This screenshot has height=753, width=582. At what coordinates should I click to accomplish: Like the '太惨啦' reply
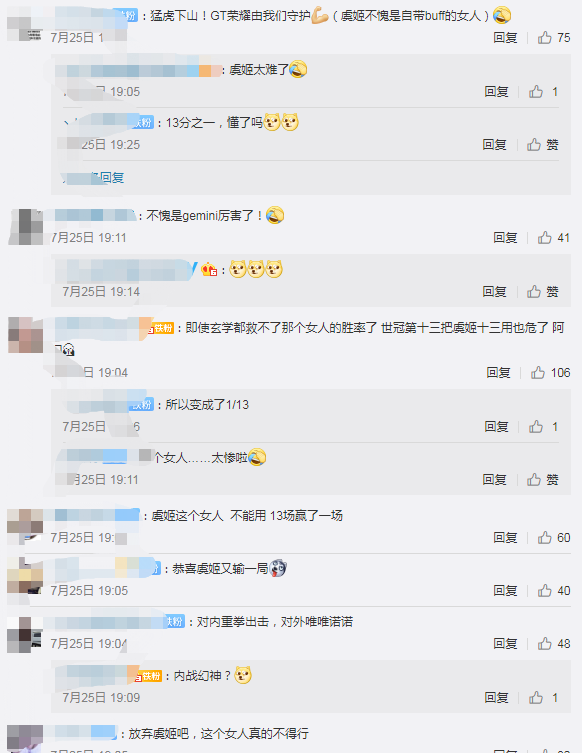[542, 479]
